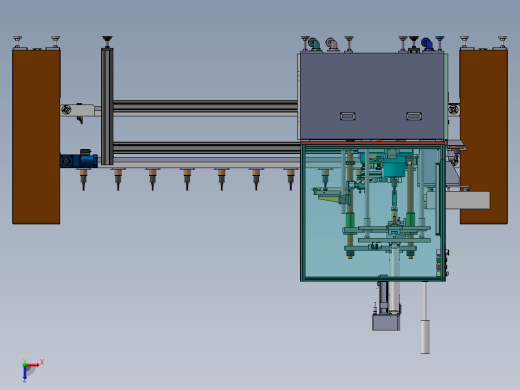Click the left handle slot on grey cover
Screen dimensions: 520x390
coord(348,116)
